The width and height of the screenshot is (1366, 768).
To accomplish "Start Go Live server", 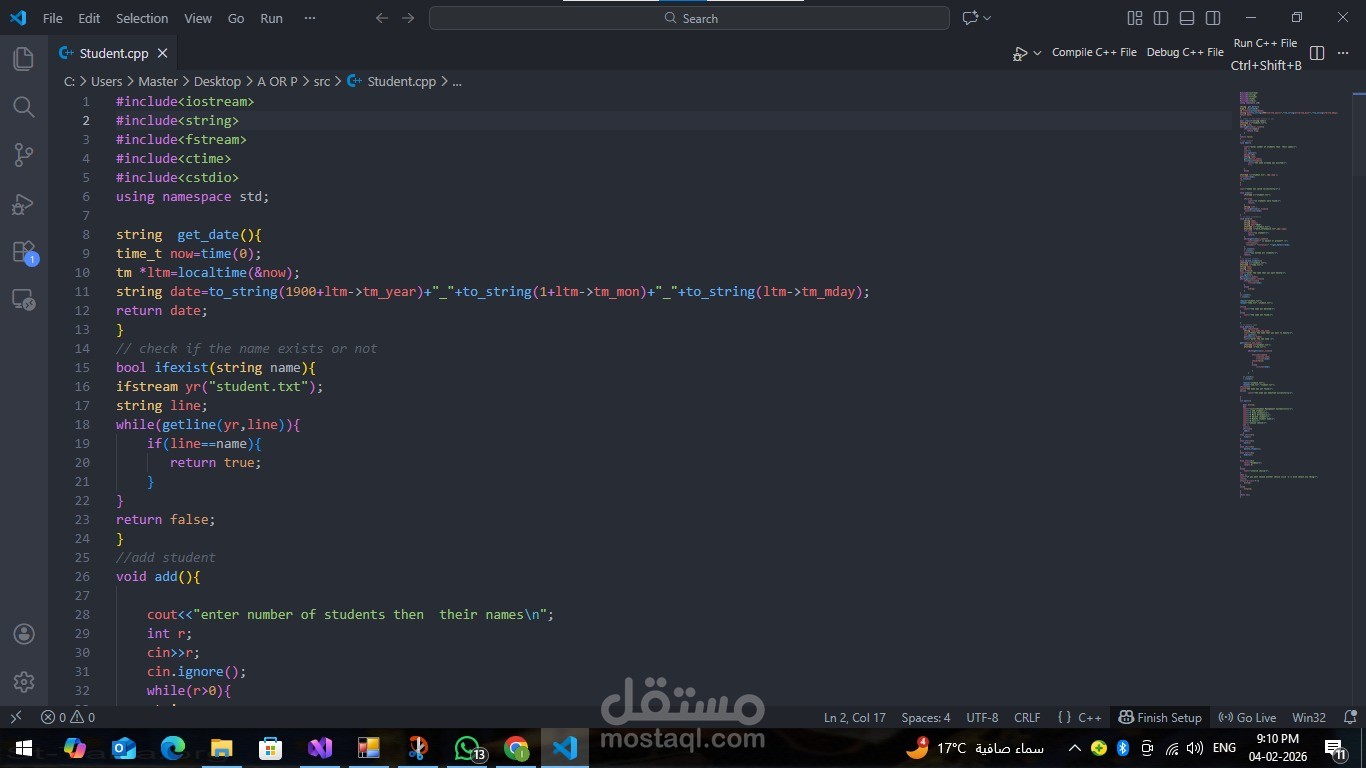I will (x=1247, y=717).
